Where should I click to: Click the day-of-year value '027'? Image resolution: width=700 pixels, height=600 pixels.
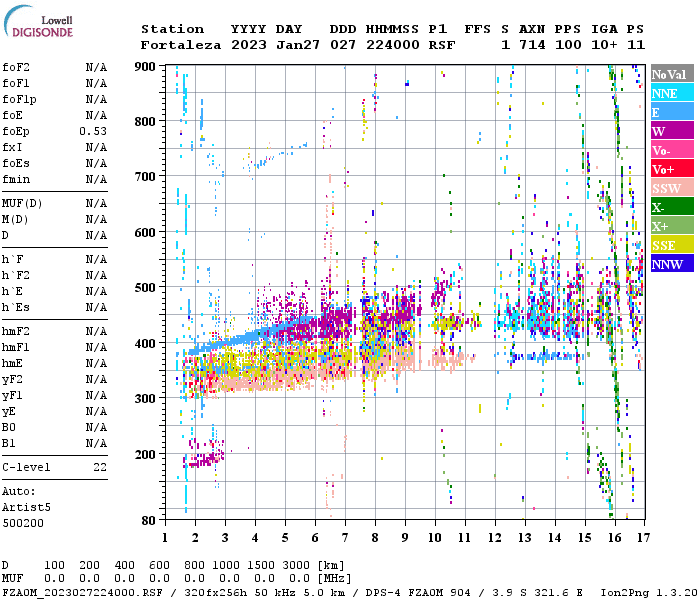click(x=343, y=45)
